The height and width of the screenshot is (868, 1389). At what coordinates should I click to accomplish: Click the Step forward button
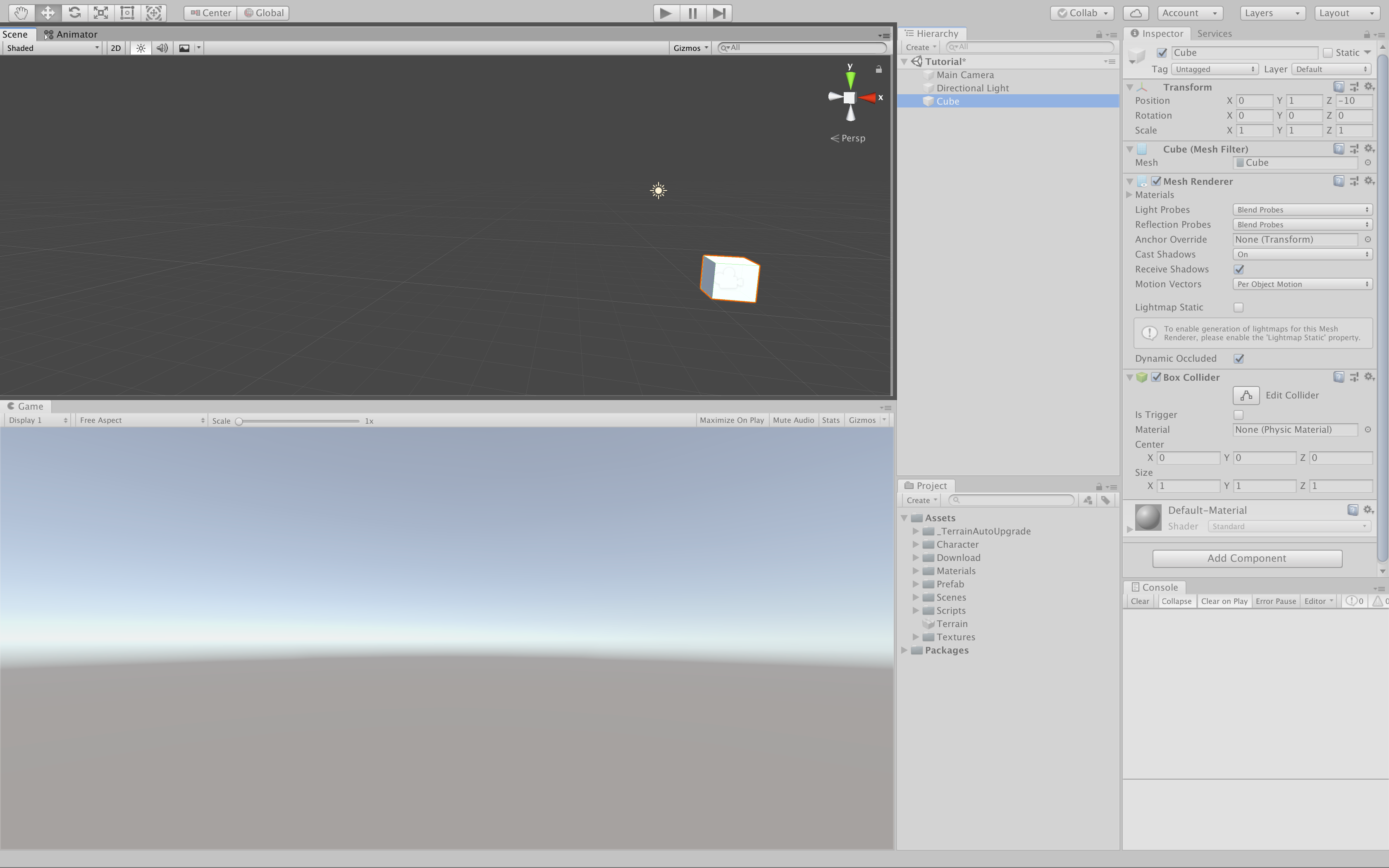tap(718, 13)
